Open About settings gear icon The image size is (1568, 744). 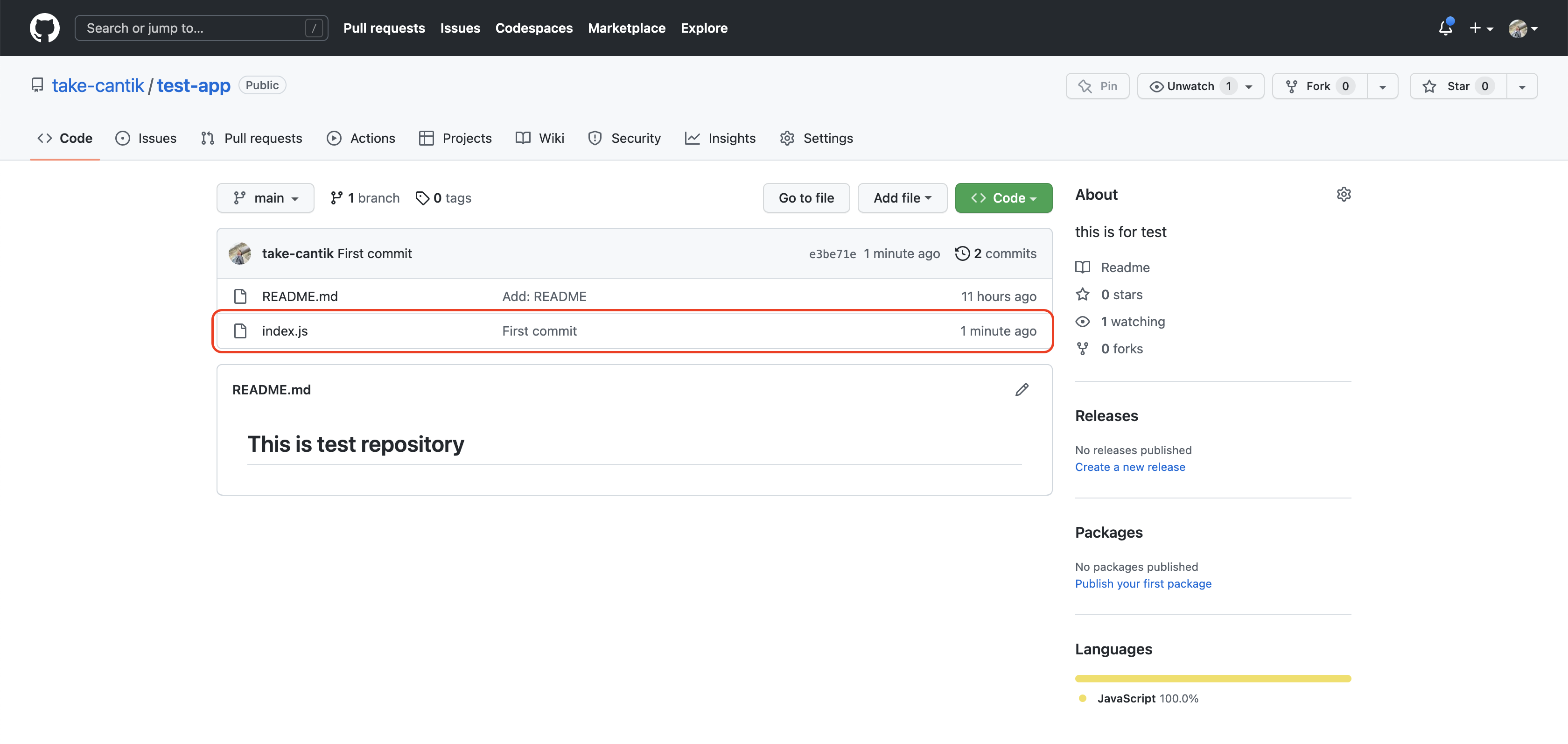coord(1344,194)
